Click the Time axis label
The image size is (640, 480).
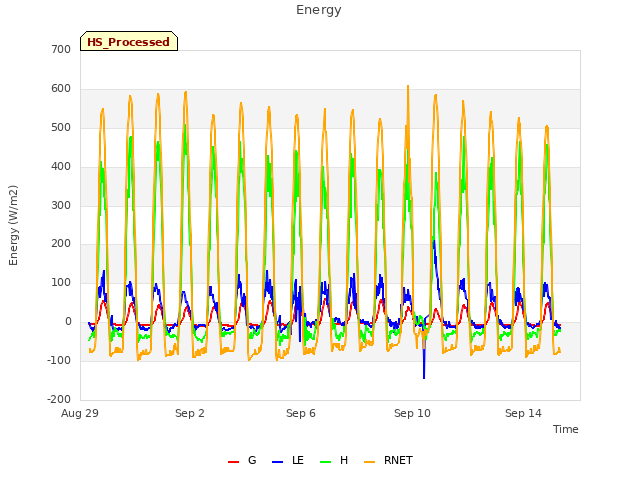[566, 429]
